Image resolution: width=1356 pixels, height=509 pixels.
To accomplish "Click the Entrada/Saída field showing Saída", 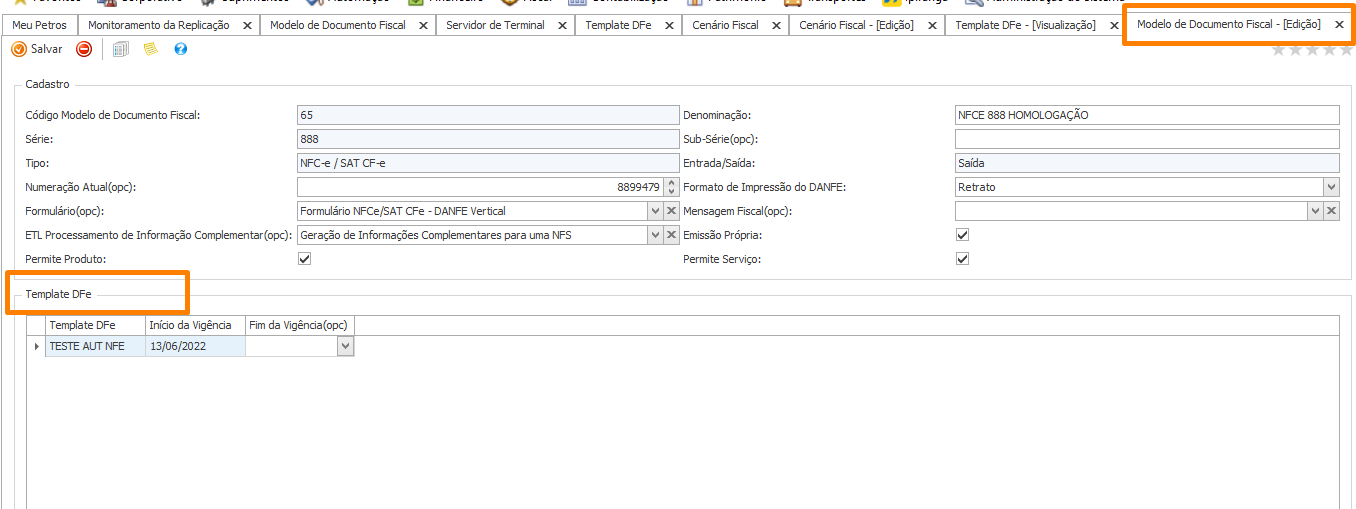I will [x=1147, y=163].
